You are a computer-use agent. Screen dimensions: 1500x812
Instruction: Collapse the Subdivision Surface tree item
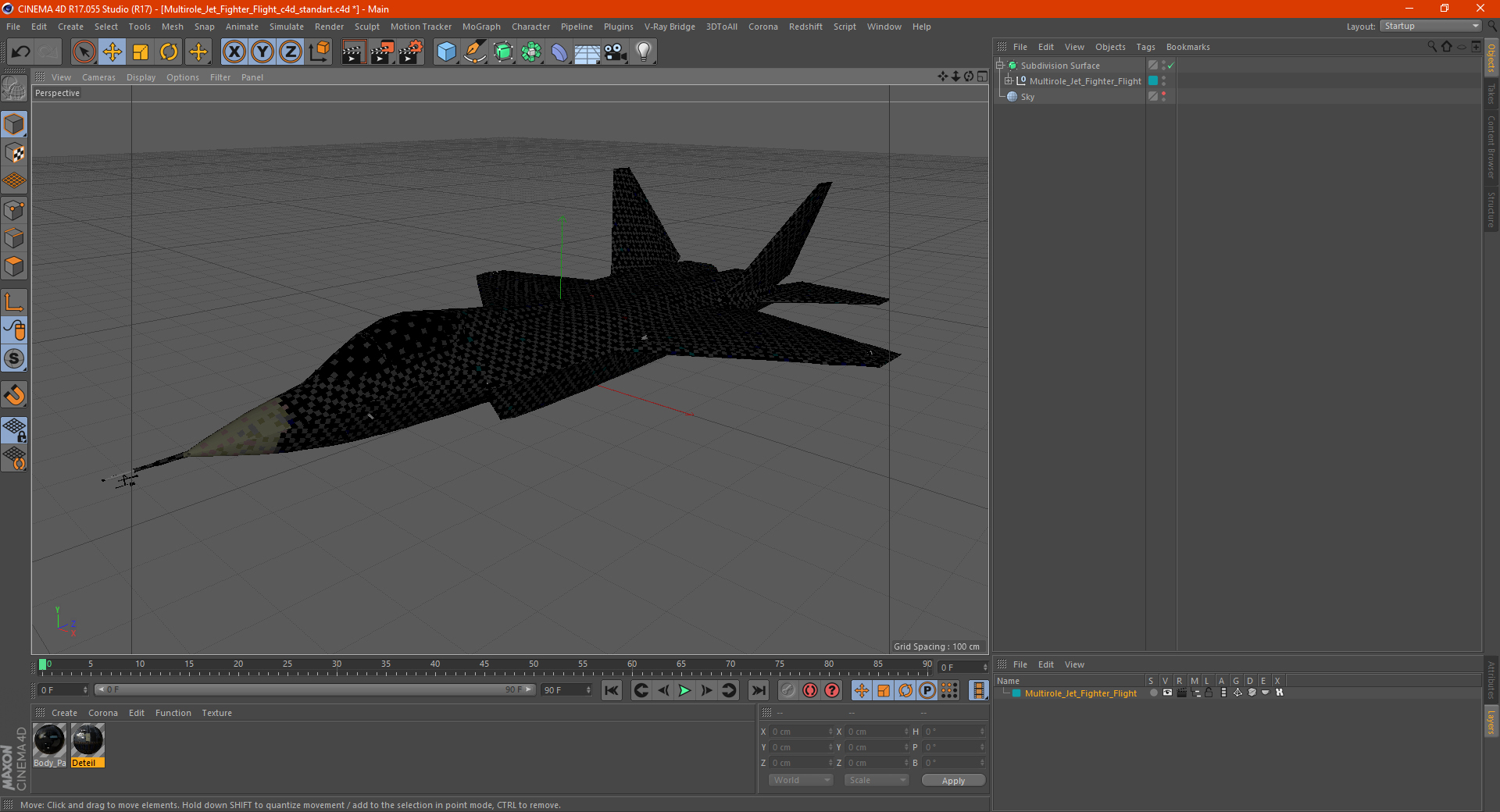pyautogui.click(x=1000, y=66)
